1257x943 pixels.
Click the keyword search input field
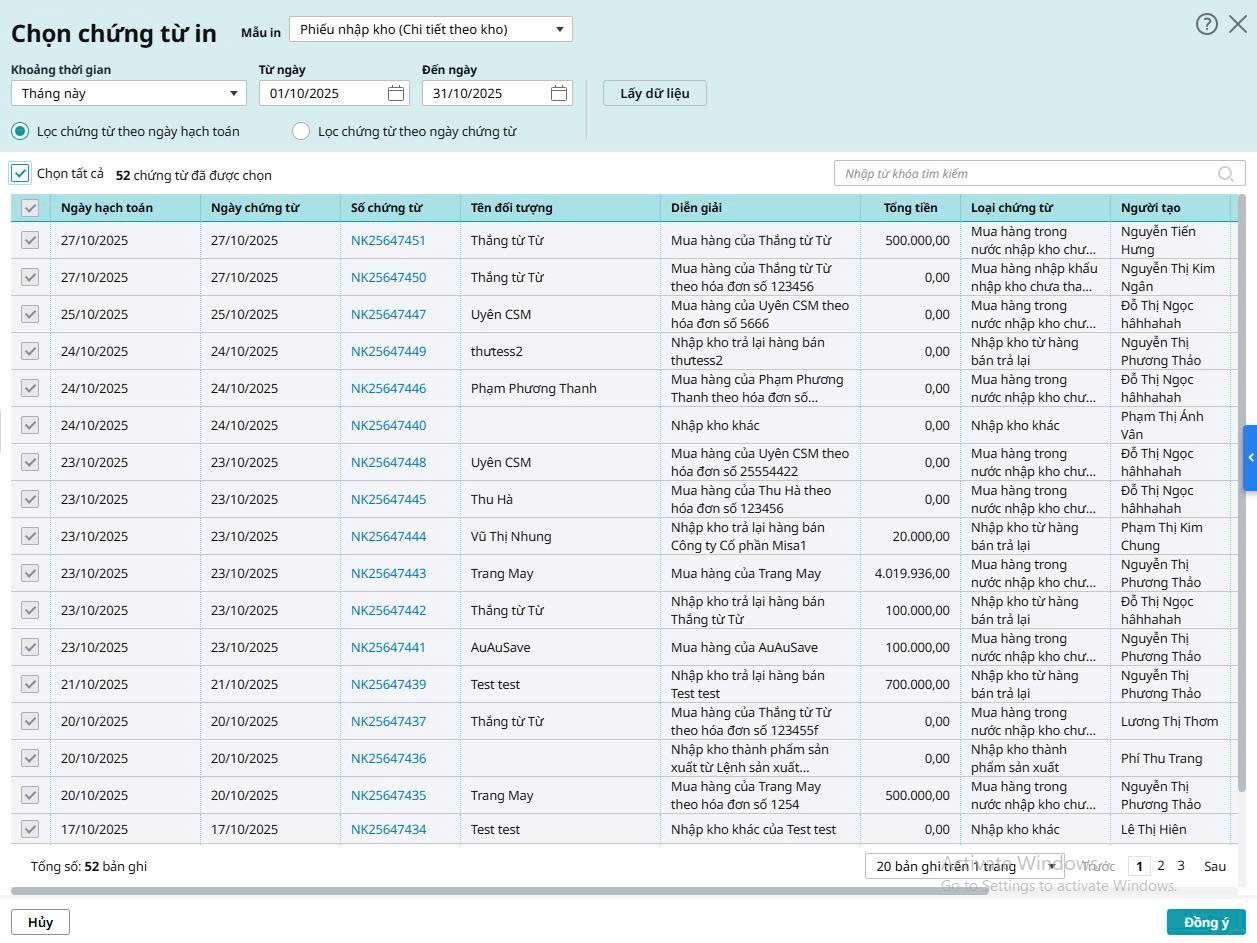pos(1025,174)
